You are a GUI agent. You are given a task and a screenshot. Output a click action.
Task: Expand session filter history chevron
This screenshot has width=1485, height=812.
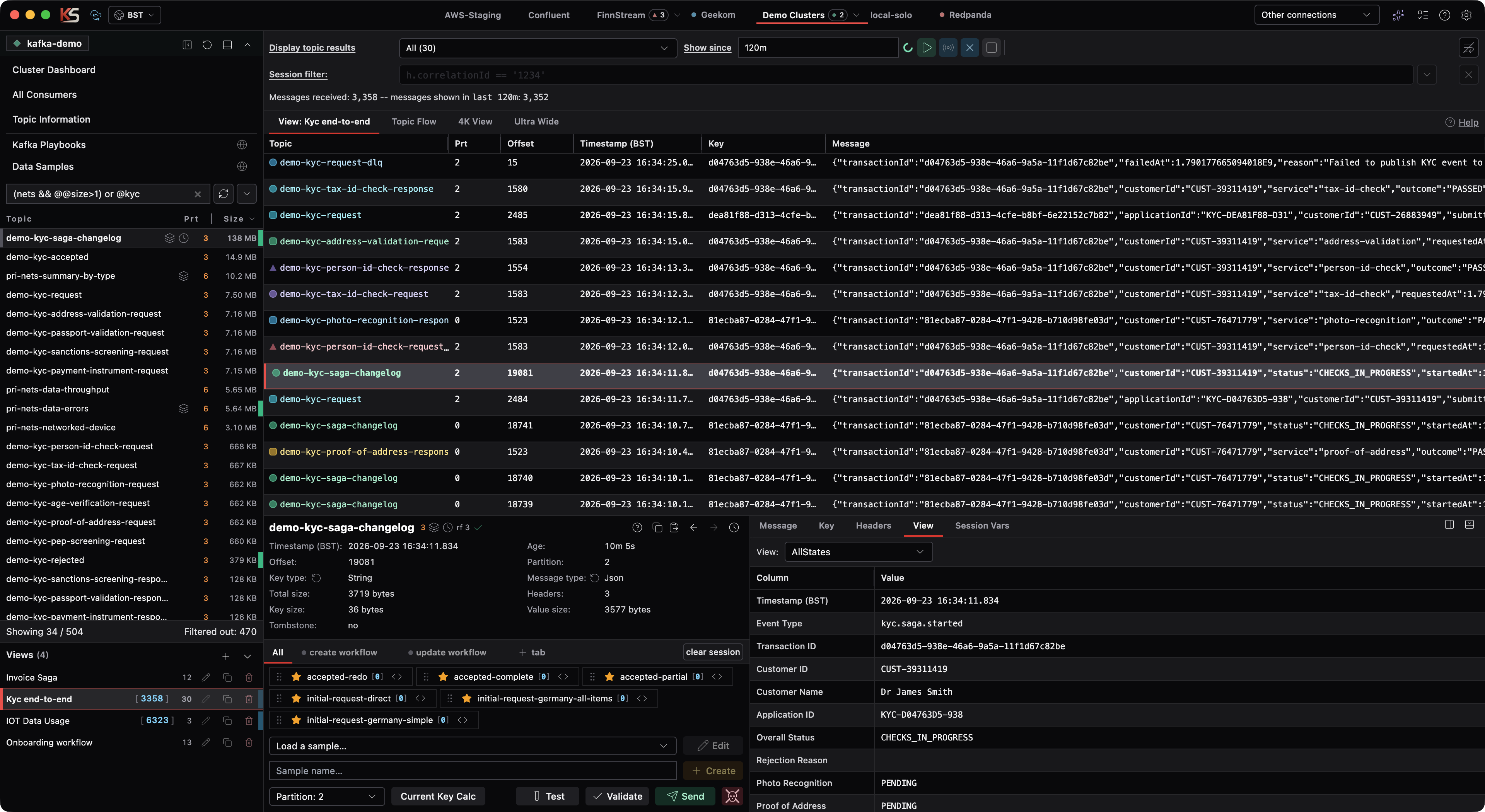tap(1427, 75)
